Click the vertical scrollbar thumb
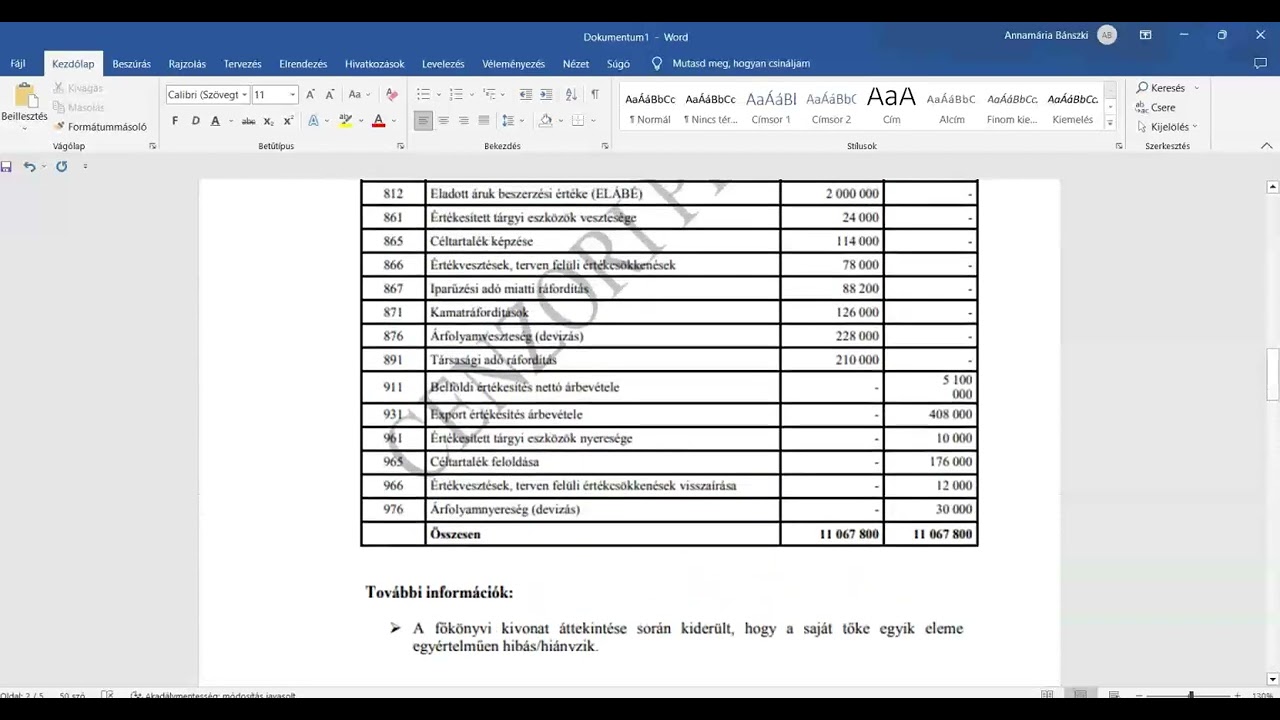1280x720 pixels. [x=1273, y=373]
